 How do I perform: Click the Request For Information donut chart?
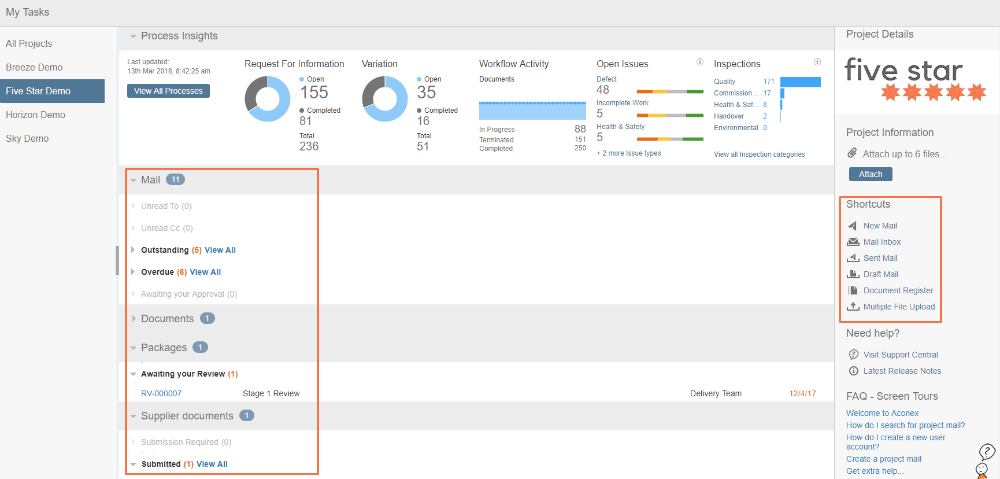tap(268, 101)
